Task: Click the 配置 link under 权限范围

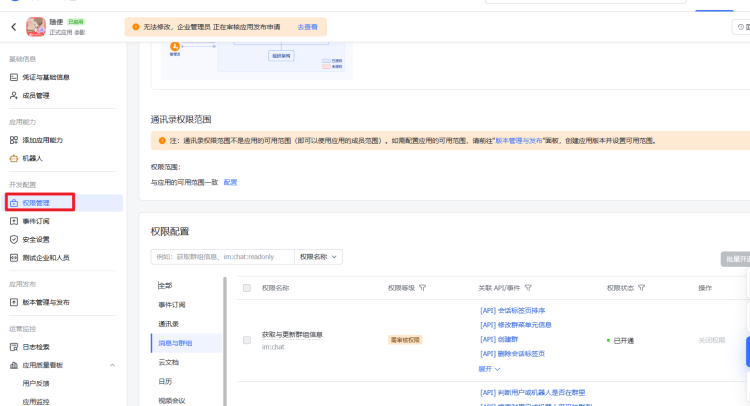Action: [x=230, y=182]
